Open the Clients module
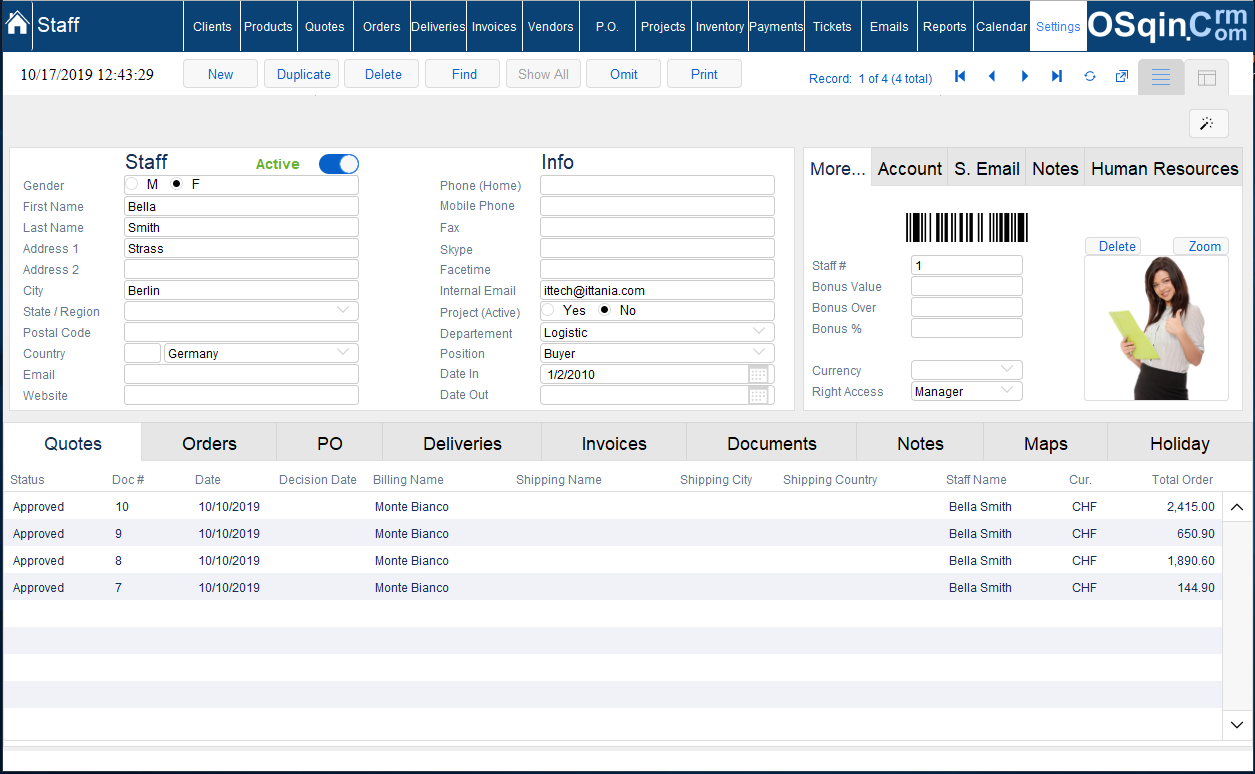1255x774 pixels. (x=212, y=26)
